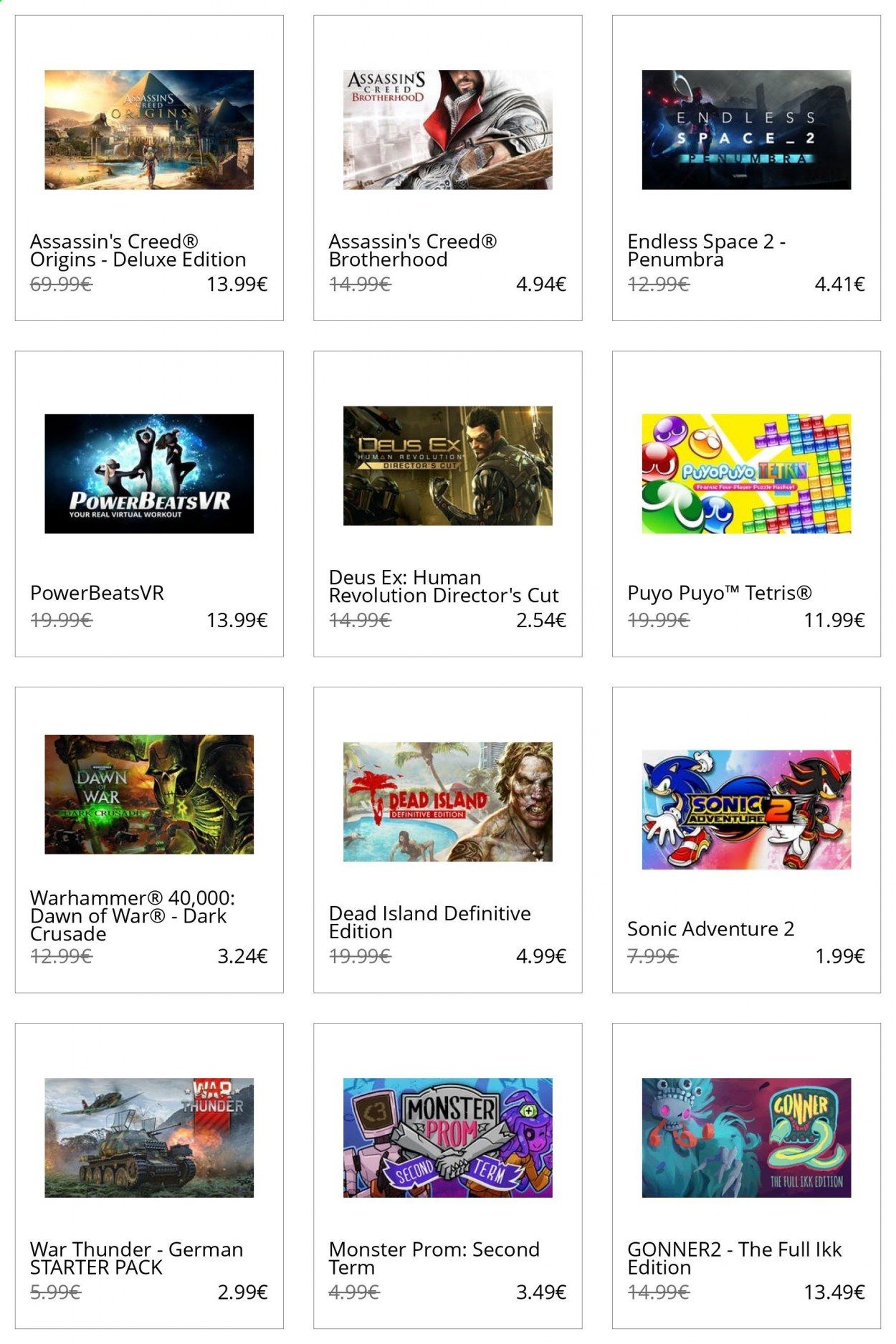Open the War Thunder German Starter Pack title

[137, 1259]
